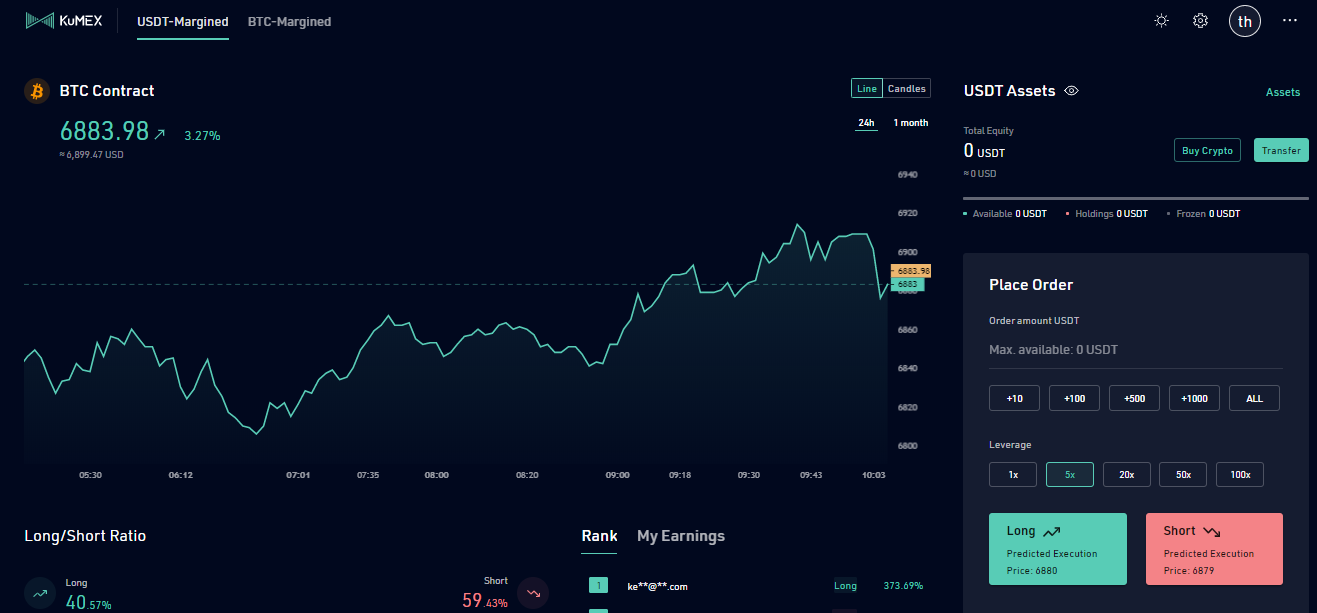Image resolution: width=1317 pixels, height=613 pixels.
Task: Click the Bitcoin icon beside BTC Contract
Action: (37, 91)
